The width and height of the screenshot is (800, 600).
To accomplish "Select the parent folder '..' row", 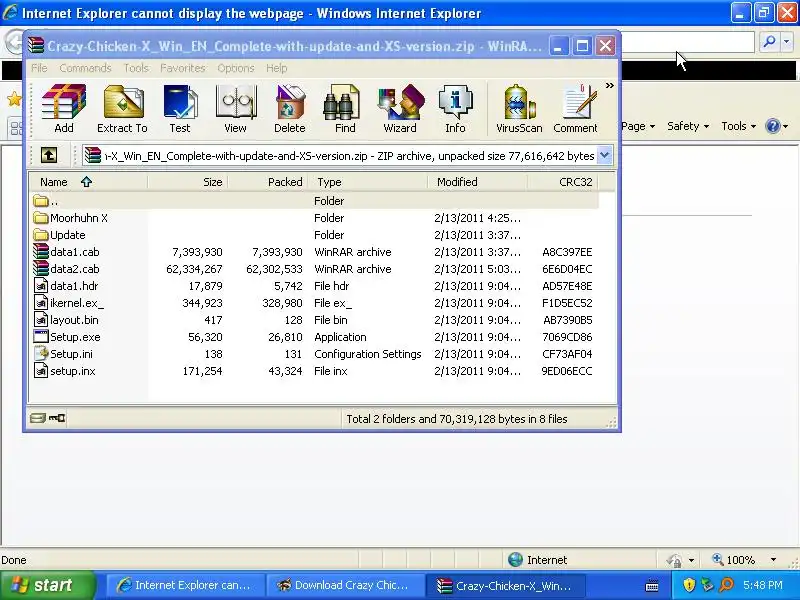I will tap(313, 201).
